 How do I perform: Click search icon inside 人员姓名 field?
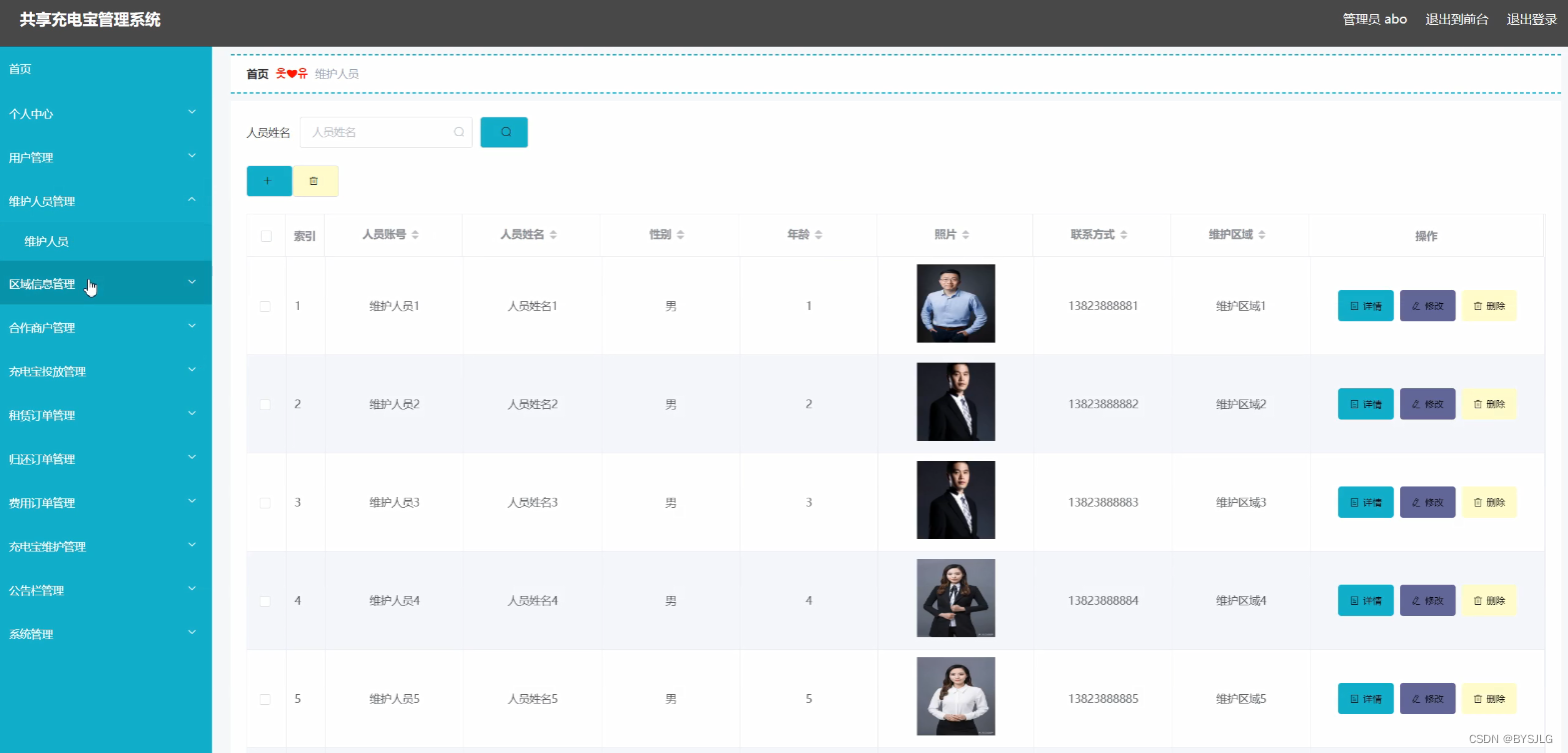click(459, 132)
